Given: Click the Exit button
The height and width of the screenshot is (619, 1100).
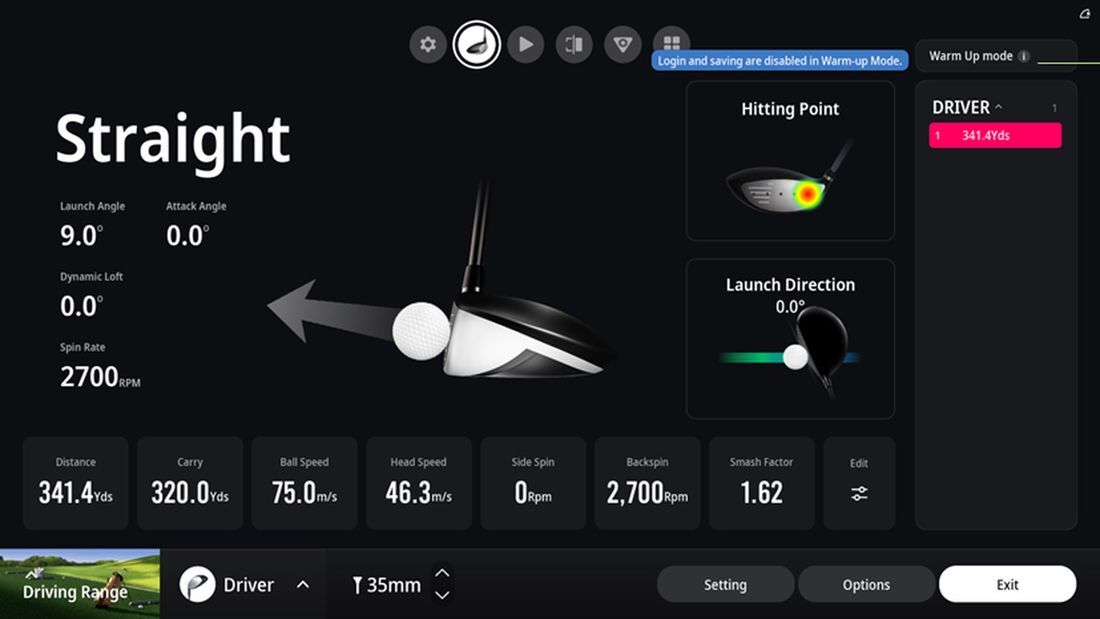Looking at the screenshot, I should (1007, 584).
